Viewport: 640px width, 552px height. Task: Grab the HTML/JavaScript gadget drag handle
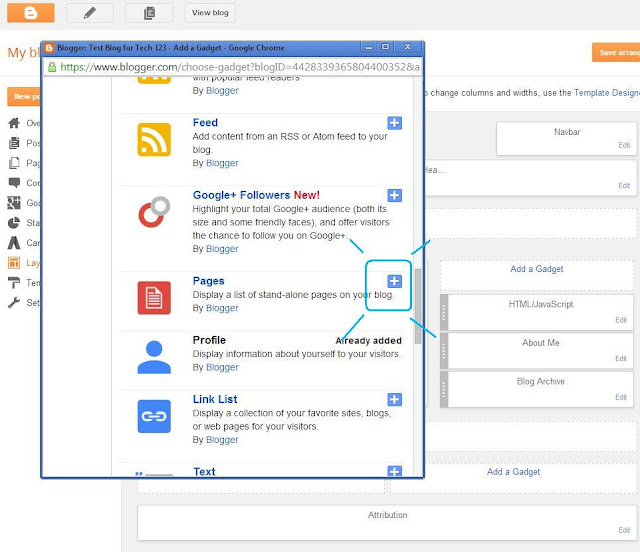(444, 312)
